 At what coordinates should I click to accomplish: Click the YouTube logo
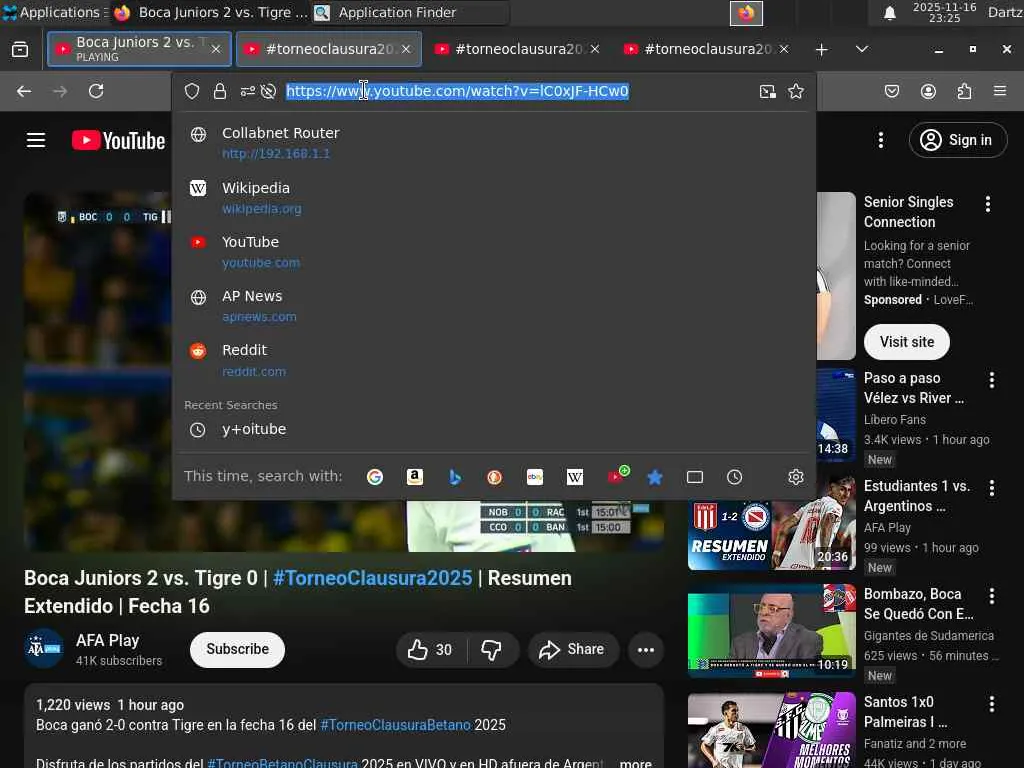(x=118, y=140)
